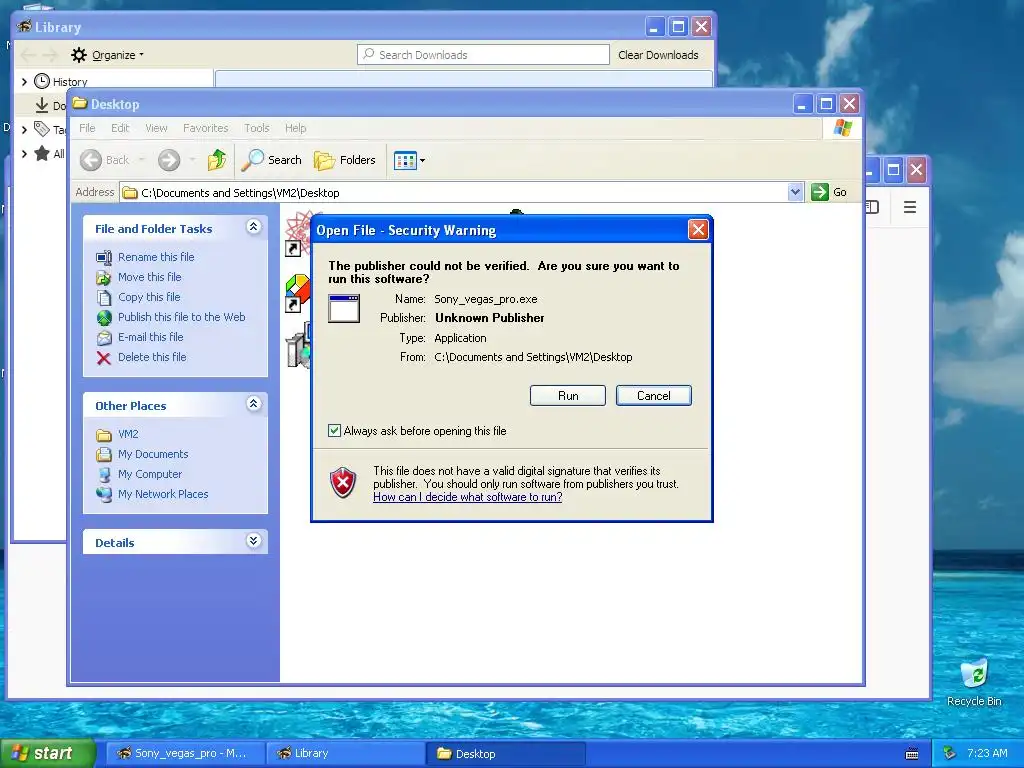Close the Security Warning dialog with X
This screenshot has height=768, width=1024.
tap(698, 230)
